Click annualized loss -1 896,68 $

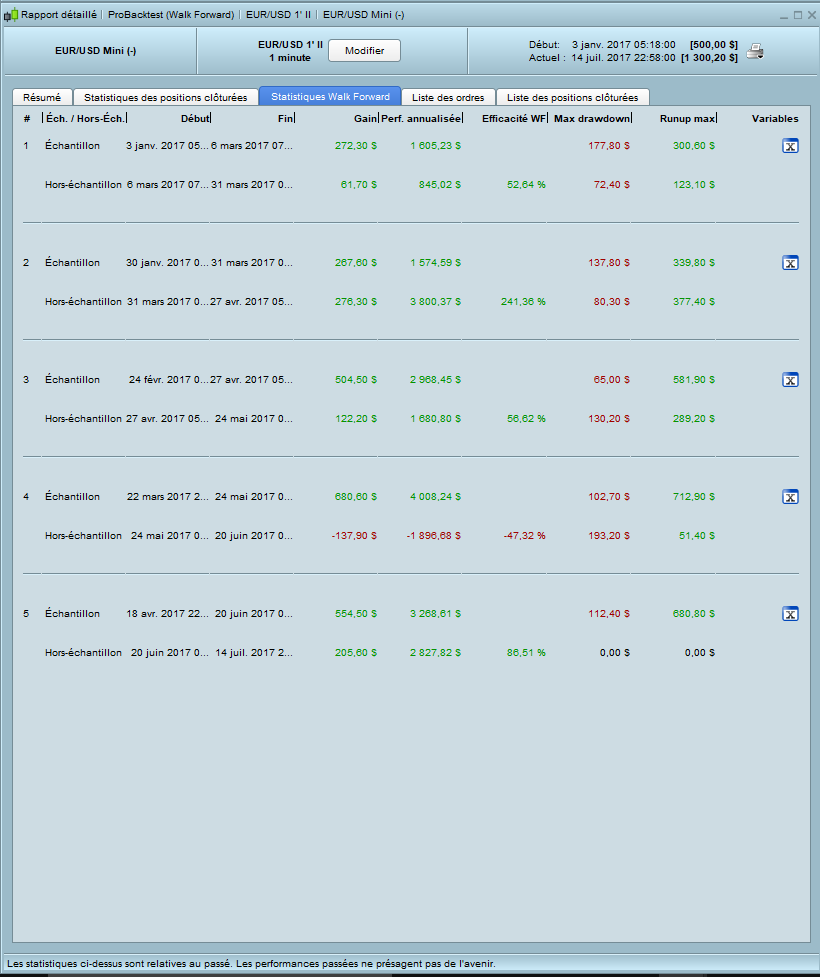coord(434,536)
